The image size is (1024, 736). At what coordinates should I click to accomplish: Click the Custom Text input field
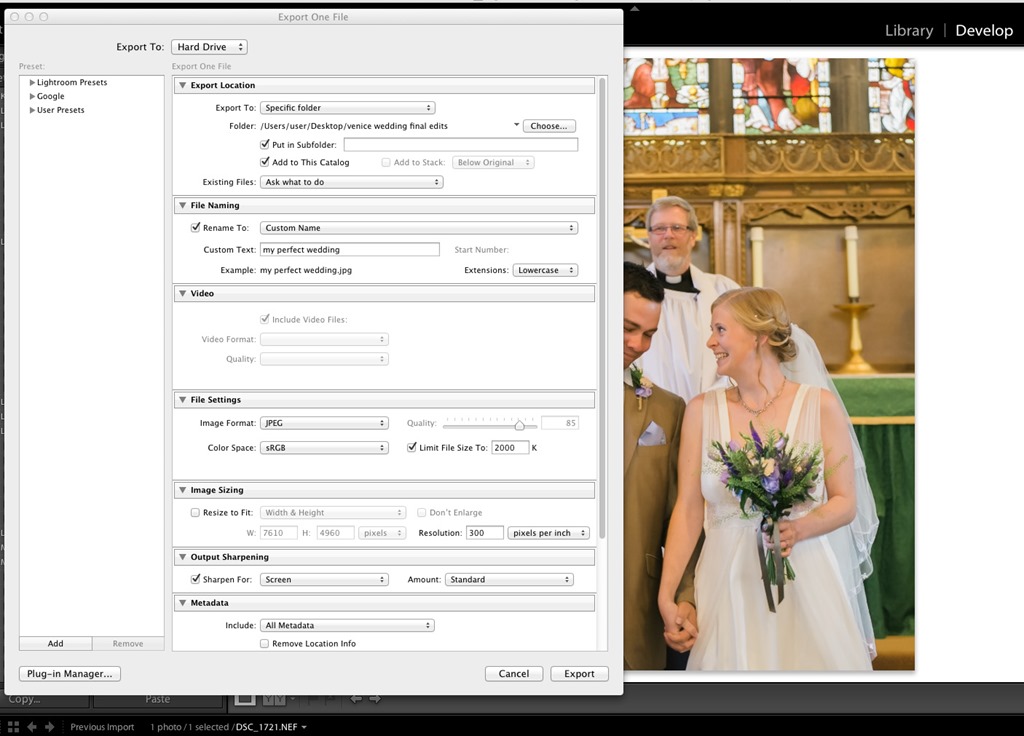[x=349, y=250]
